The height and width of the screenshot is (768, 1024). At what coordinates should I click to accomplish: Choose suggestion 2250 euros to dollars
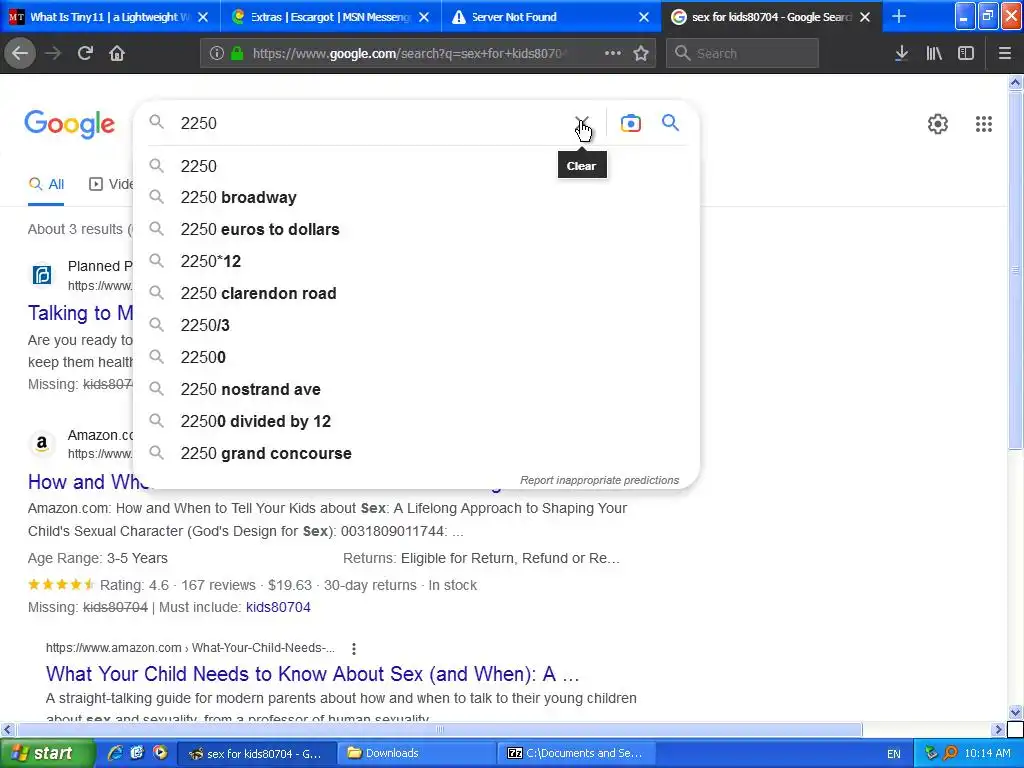[x=416, y=229]
